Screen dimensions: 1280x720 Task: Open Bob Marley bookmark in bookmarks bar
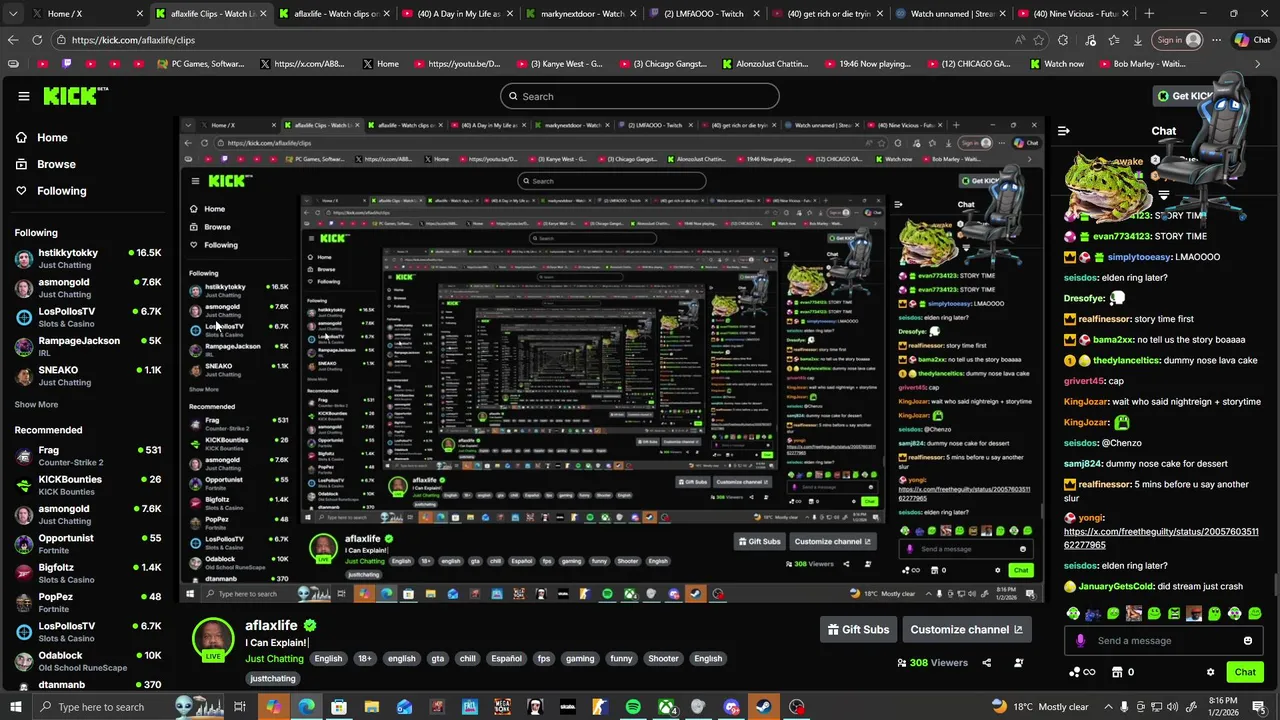pyautogui.click(x=1140, y=64)
